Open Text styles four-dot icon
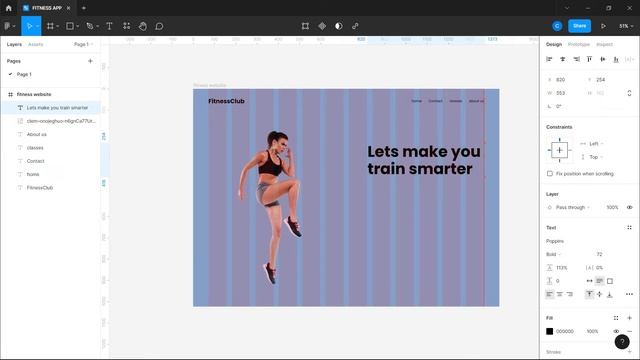Viewport: 640px width, 360px height. tap(629, 228)
